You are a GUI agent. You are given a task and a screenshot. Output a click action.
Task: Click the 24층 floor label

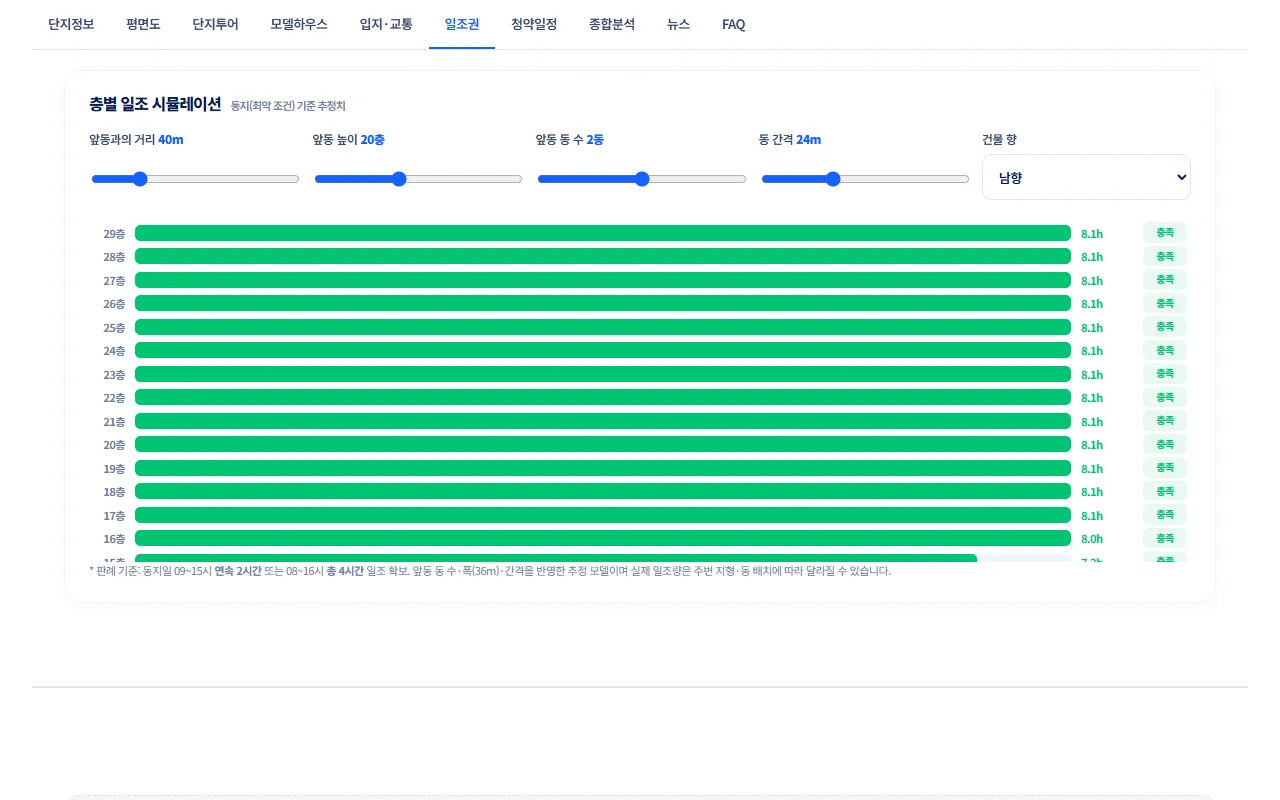(x=114, y=351)
